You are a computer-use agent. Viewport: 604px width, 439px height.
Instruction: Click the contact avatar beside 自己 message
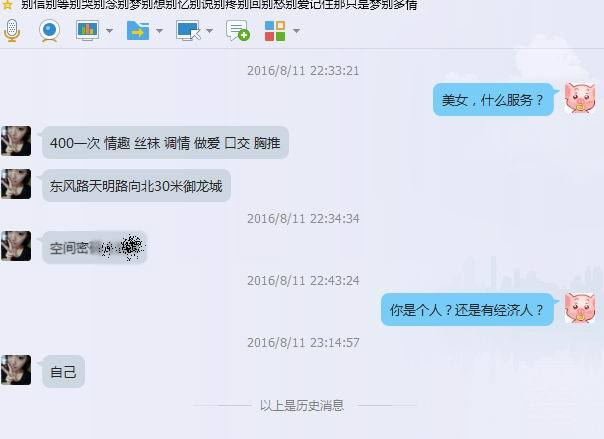(x=16, y=370)
